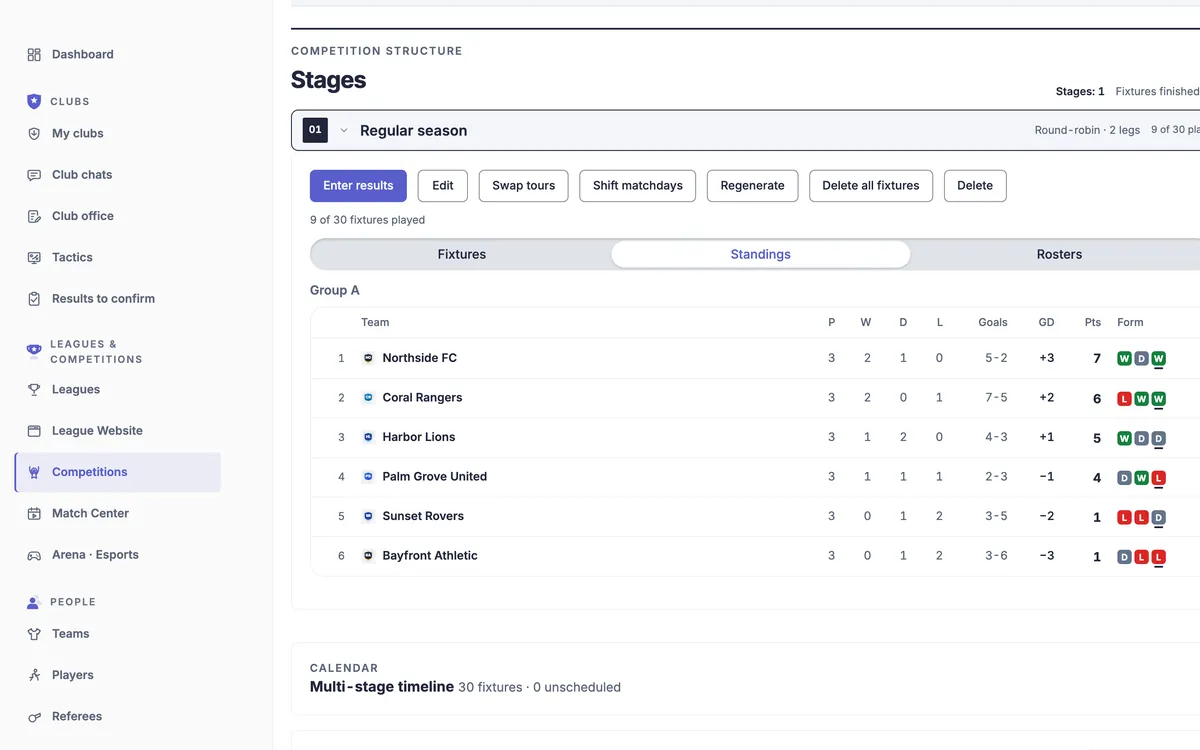This screenshot has height=750, width=1200.
Task: Click the People section person icon
Action: (34, 602)
